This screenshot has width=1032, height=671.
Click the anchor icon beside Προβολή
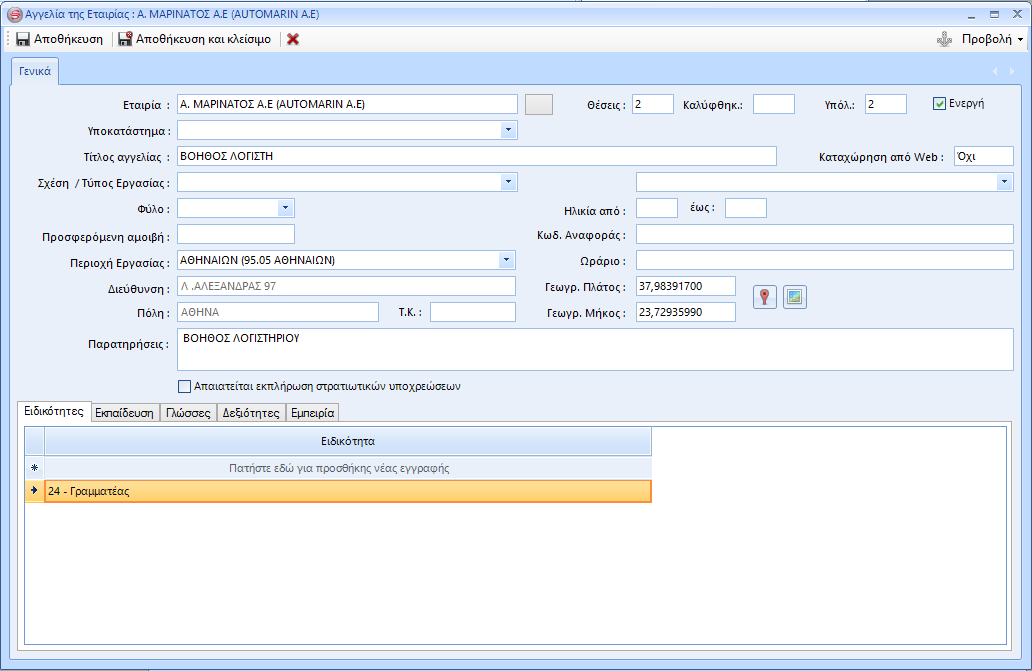point(942,39)
